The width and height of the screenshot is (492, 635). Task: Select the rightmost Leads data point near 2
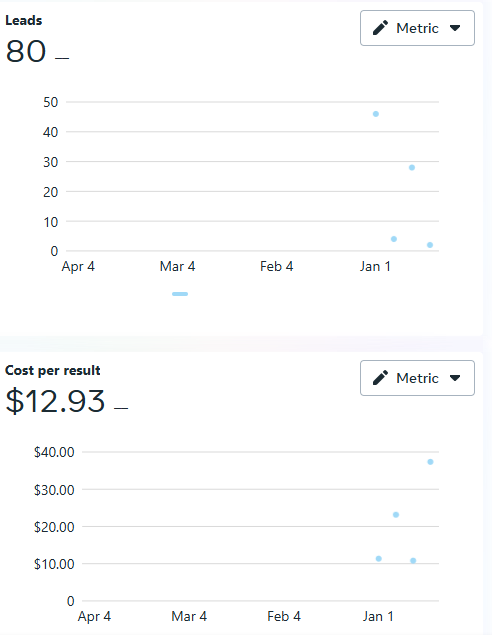[430, 245]
